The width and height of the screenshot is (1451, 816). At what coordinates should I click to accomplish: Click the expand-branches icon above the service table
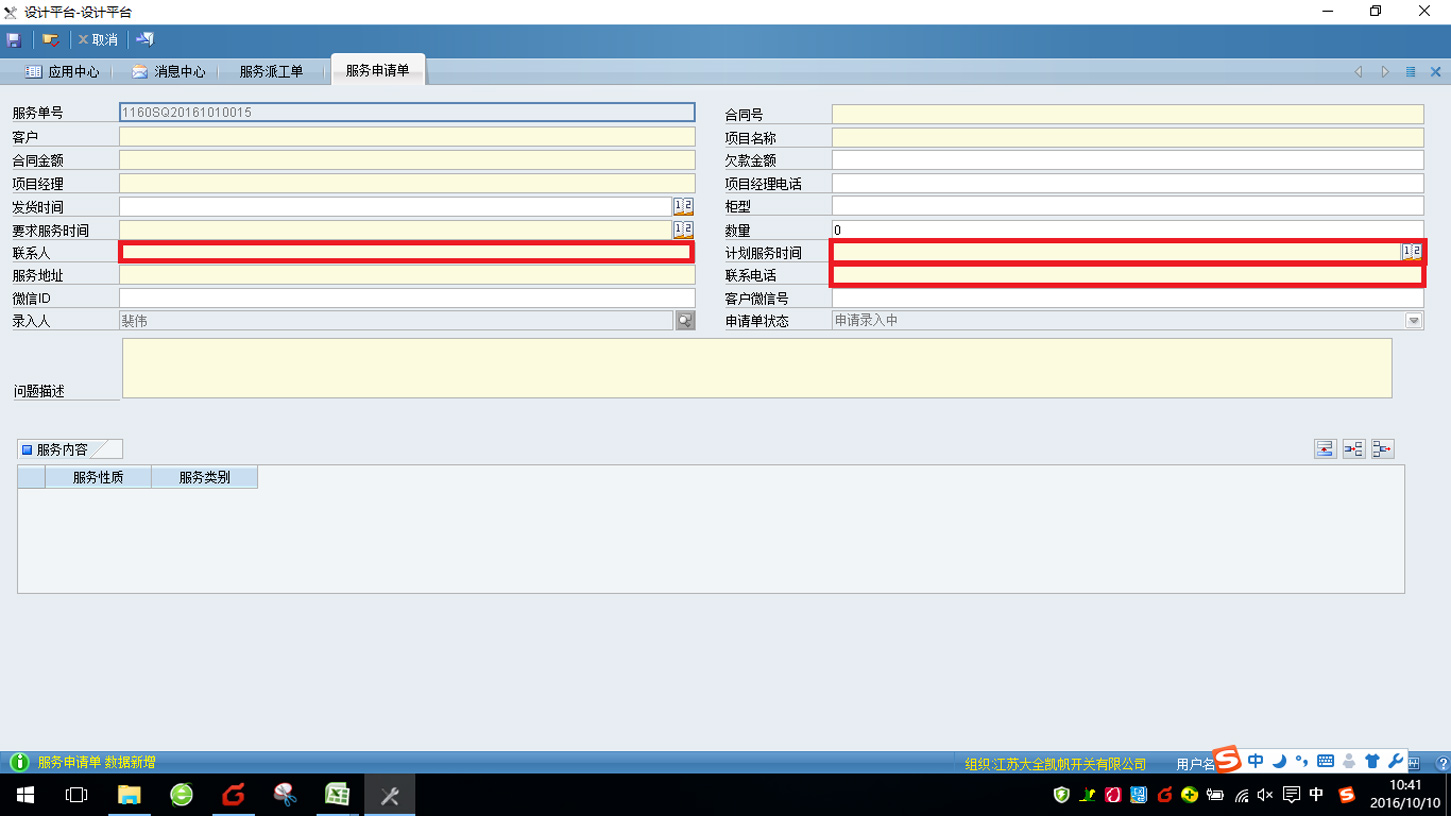(1354, 450)
